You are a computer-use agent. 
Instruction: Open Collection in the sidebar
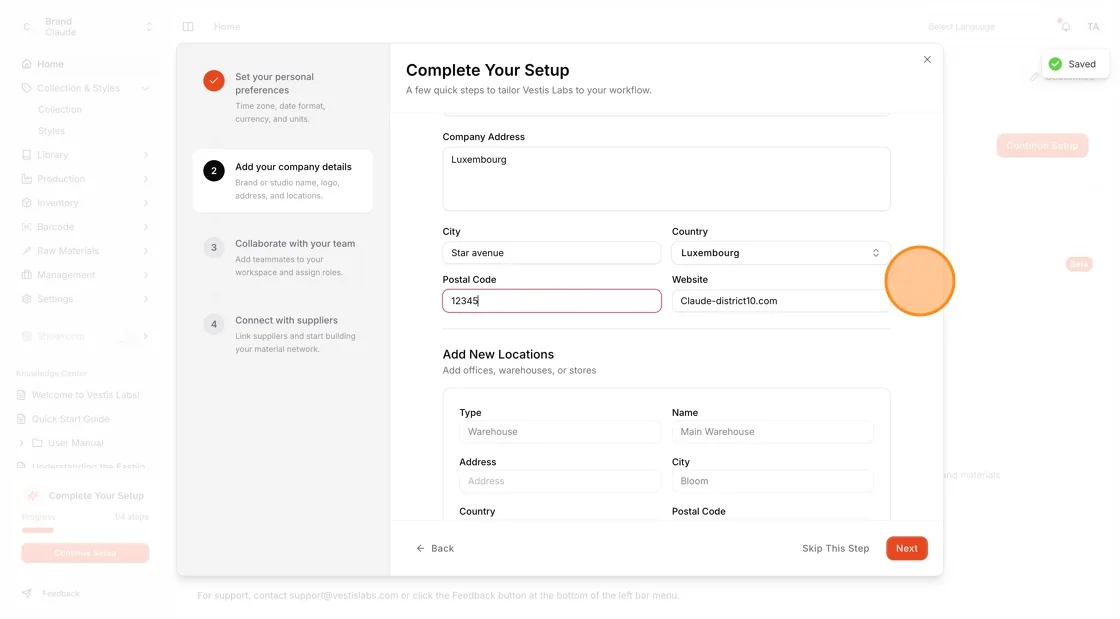click(x=60, y=109)
